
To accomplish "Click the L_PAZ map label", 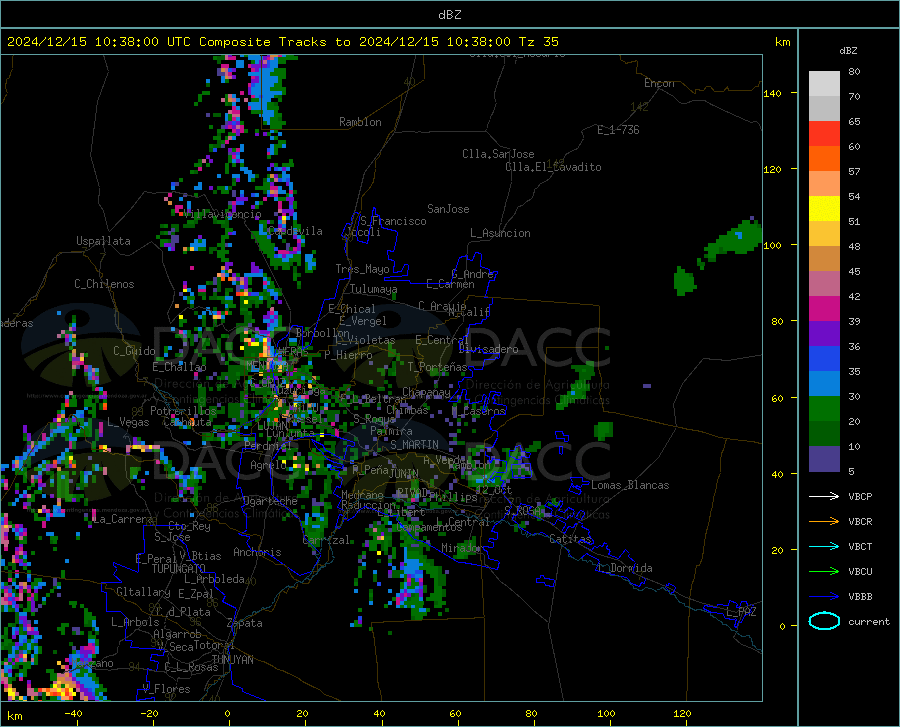I will point(741,612).
